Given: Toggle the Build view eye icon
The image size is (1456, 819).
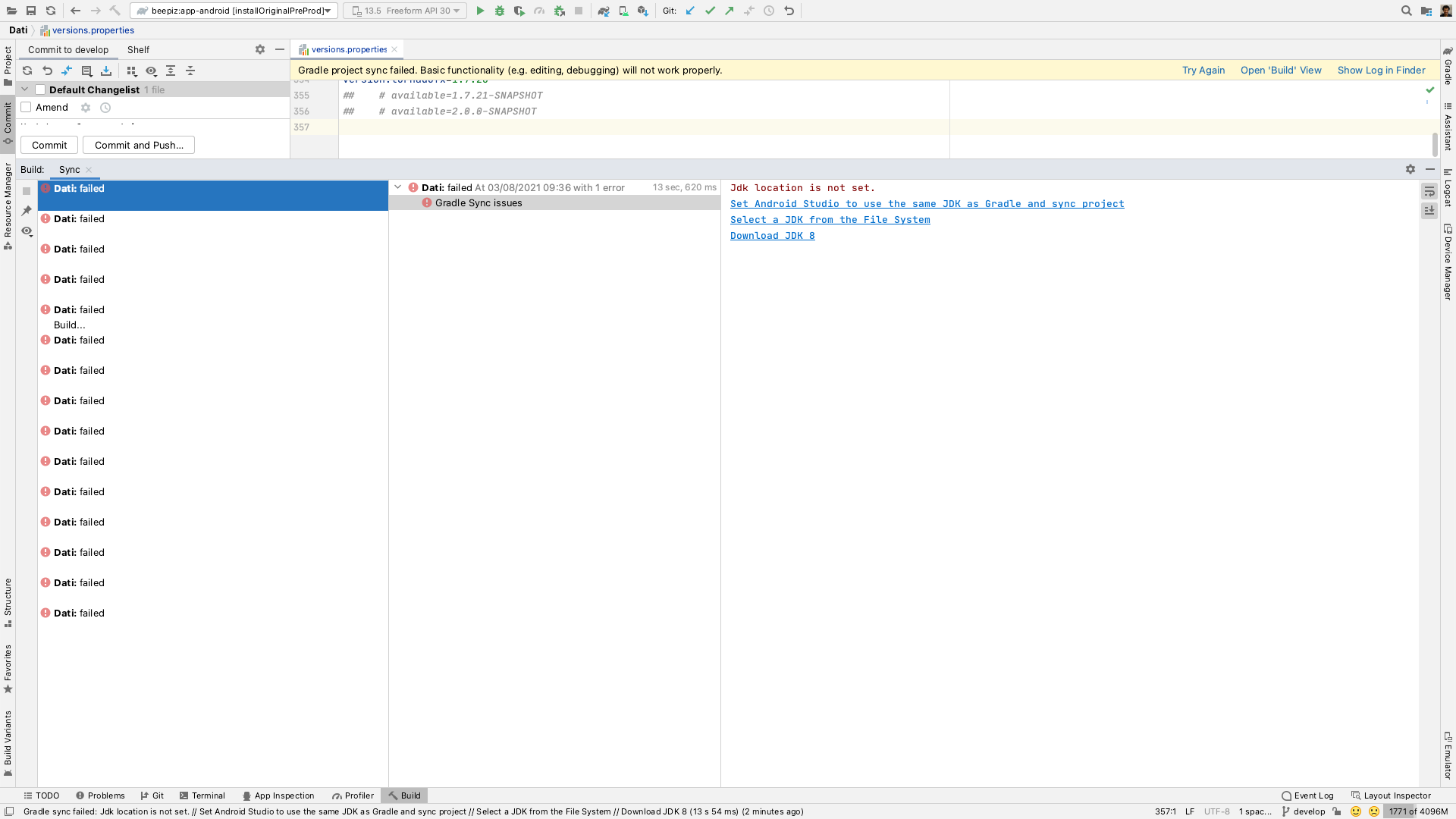Looking at the screenshot, I should [x=27, y=231].
